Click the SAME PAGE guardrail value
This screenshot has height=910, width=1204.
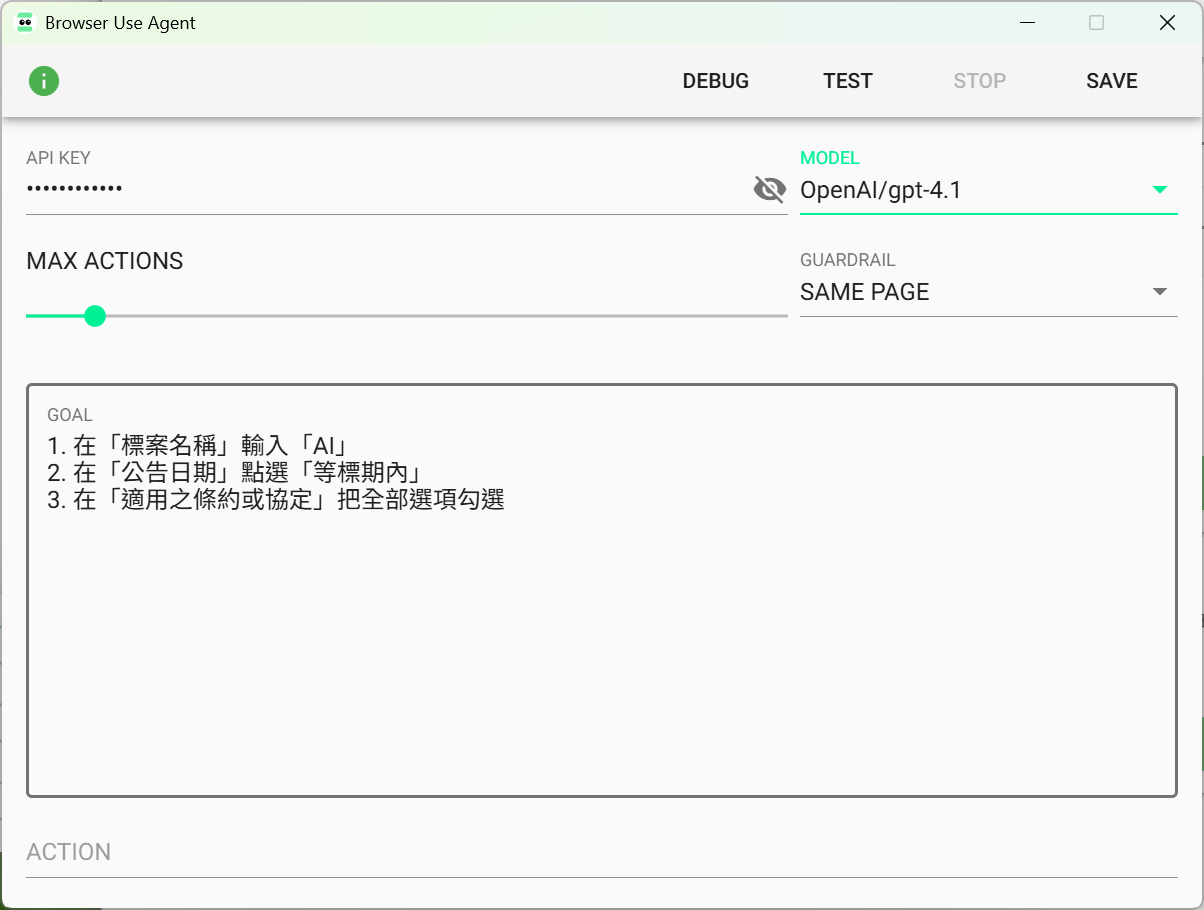point(865,292)
